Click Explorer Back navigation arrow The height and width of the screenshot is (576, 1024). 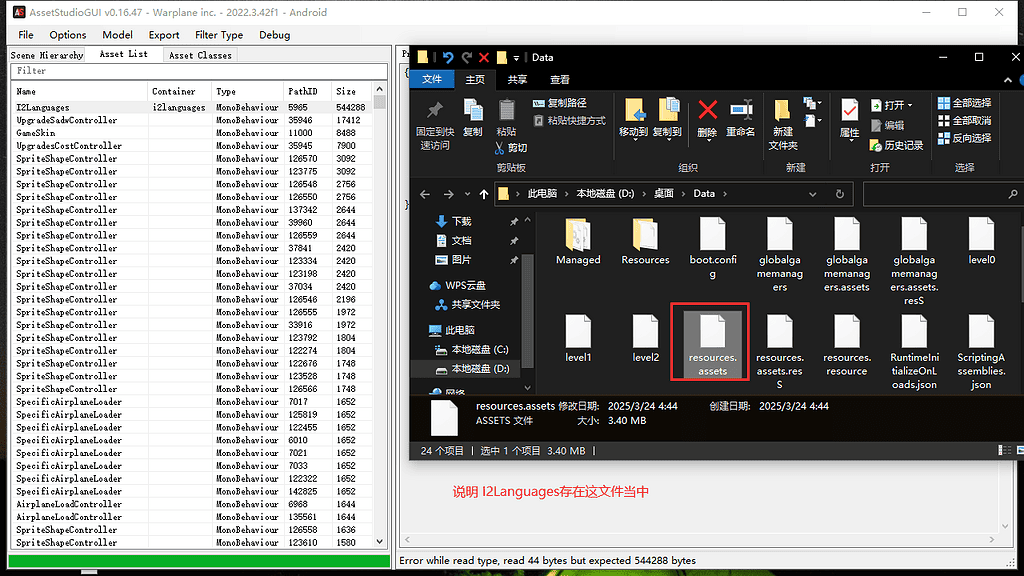pyautogui.click(x=425, y=194)
